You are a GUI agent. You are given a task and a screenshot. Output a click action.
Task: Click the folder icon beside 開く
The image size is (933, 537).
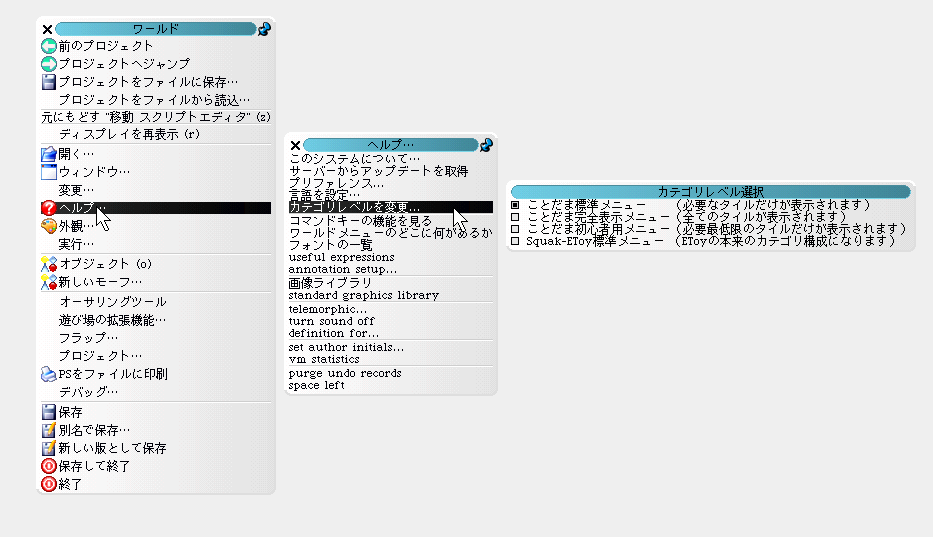[x=48, y=154]
